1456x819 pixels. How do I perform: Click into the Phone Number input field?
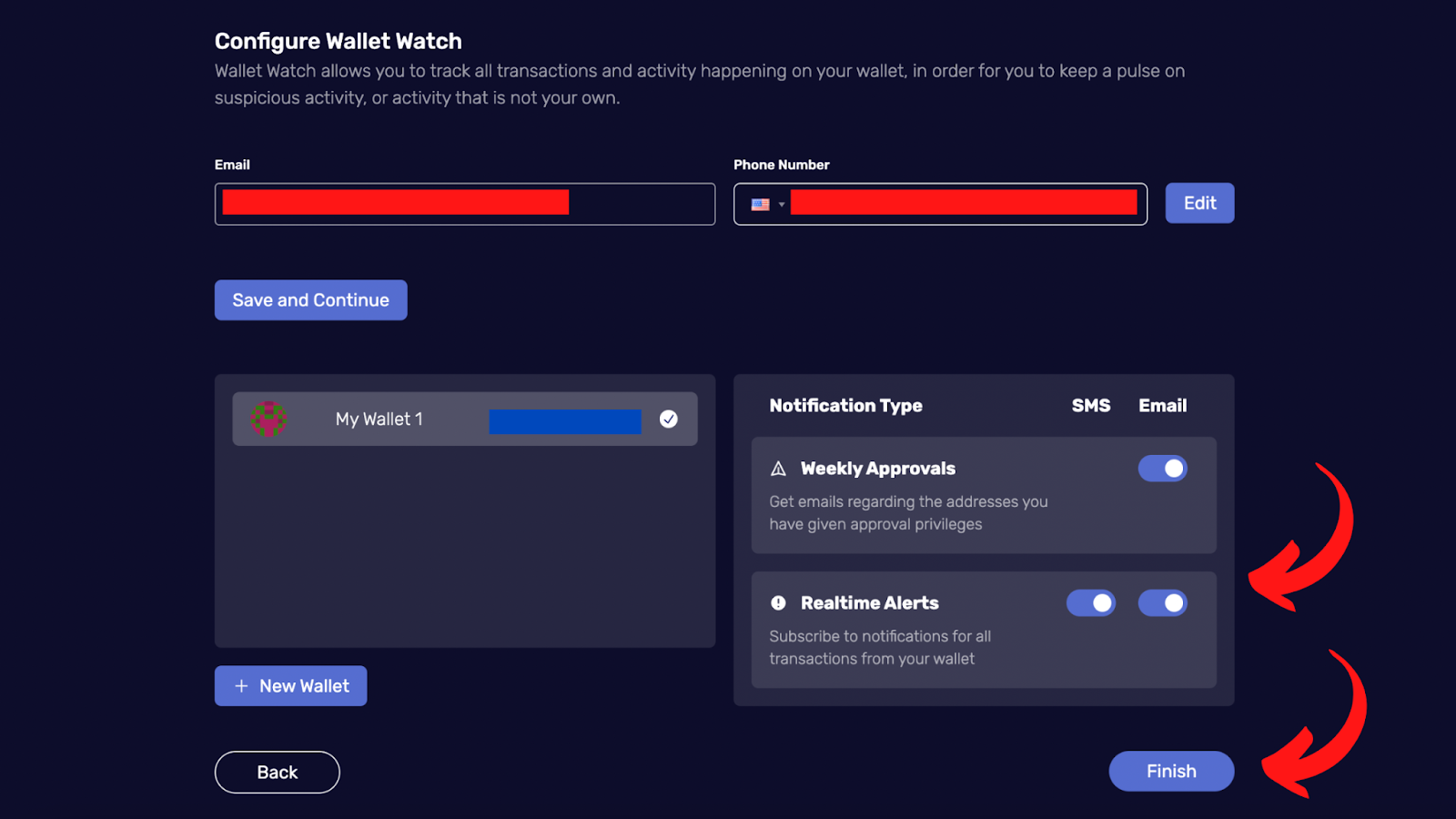[x=940, y=204]
